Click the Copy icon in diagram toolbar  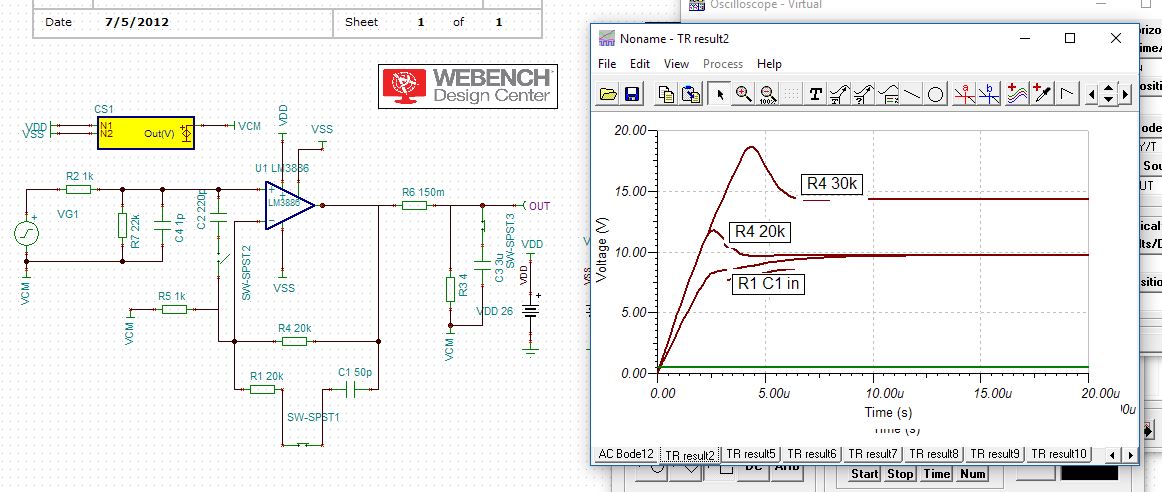click(x=667, y=94)
